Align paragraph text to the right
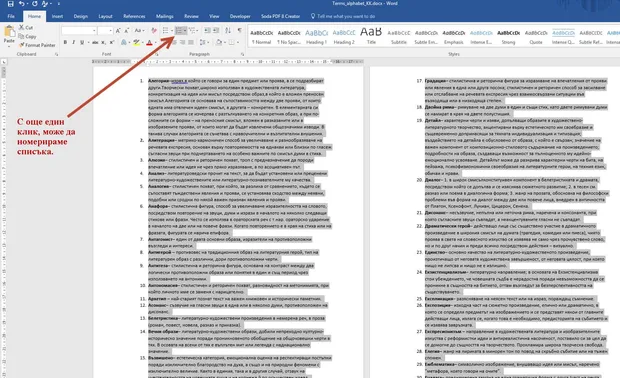 coord(182,42)
